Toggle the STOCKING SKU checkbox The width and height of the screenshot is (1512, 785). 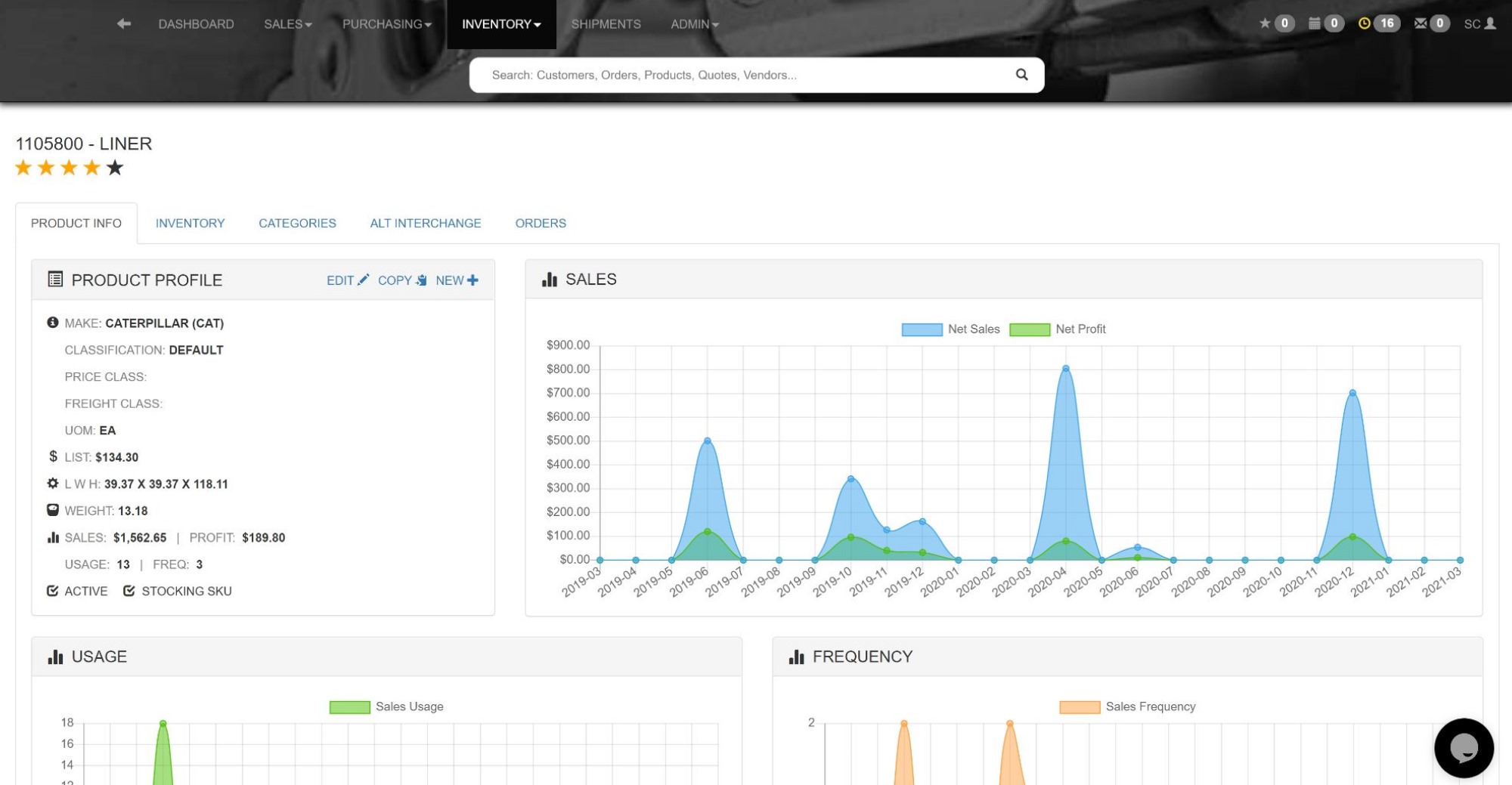click(x=129, y=591)
